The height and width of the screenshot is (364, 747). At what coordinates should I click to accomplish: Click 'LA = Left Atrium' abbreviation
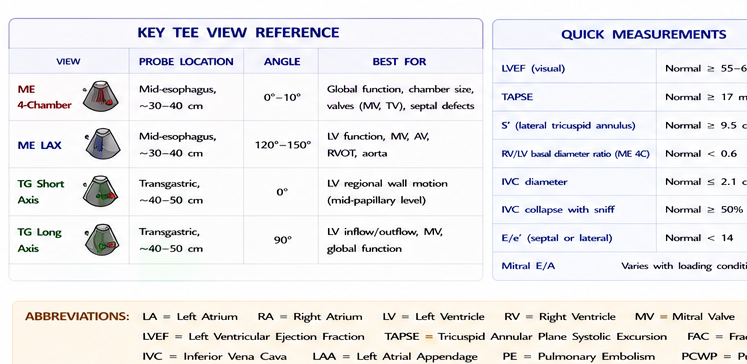coord(190,317)
